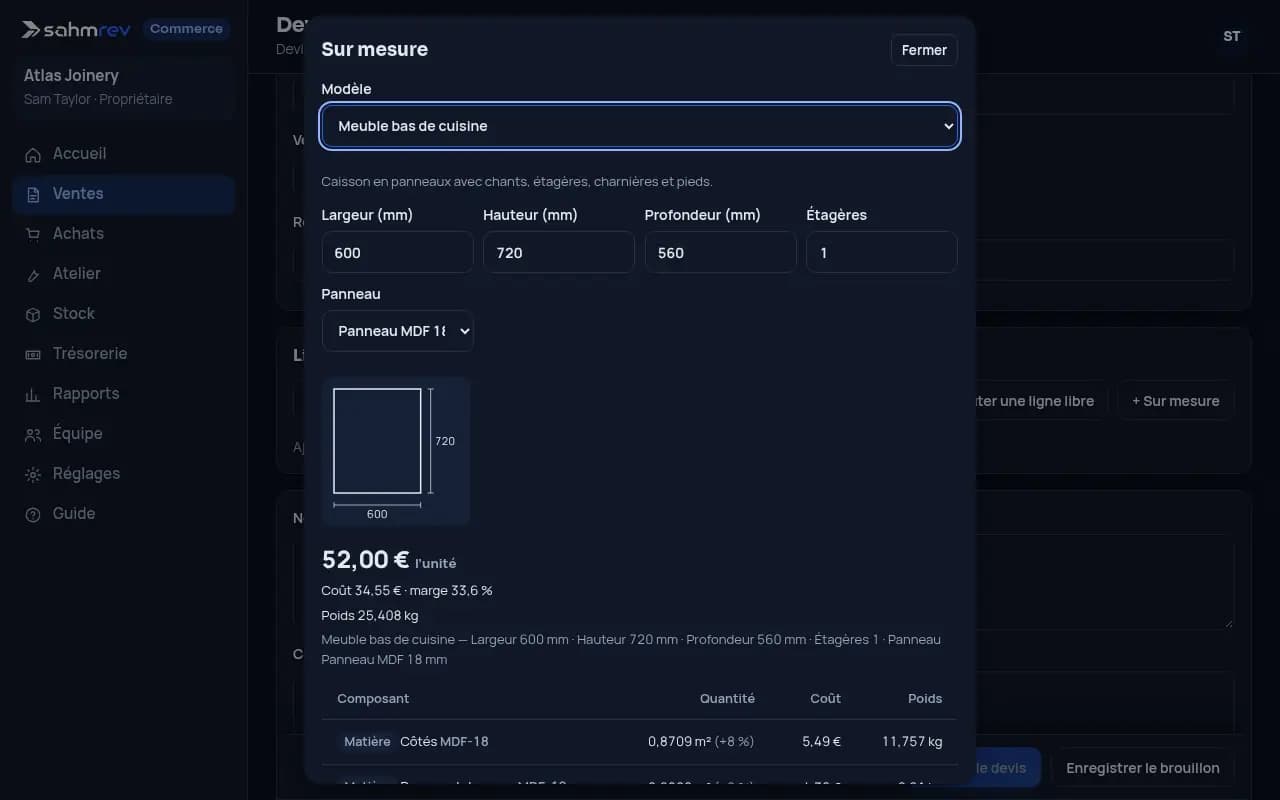This screenshot has width=1280, height=800.
Task: Click the Atelier tool icon
Action: coord(33,274)
